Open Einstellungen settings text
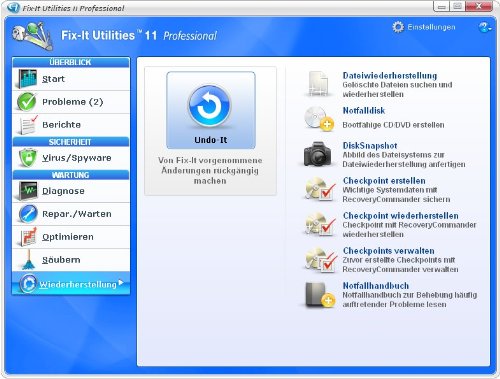This screenshot has width=500, height=379. click(431, 27)
